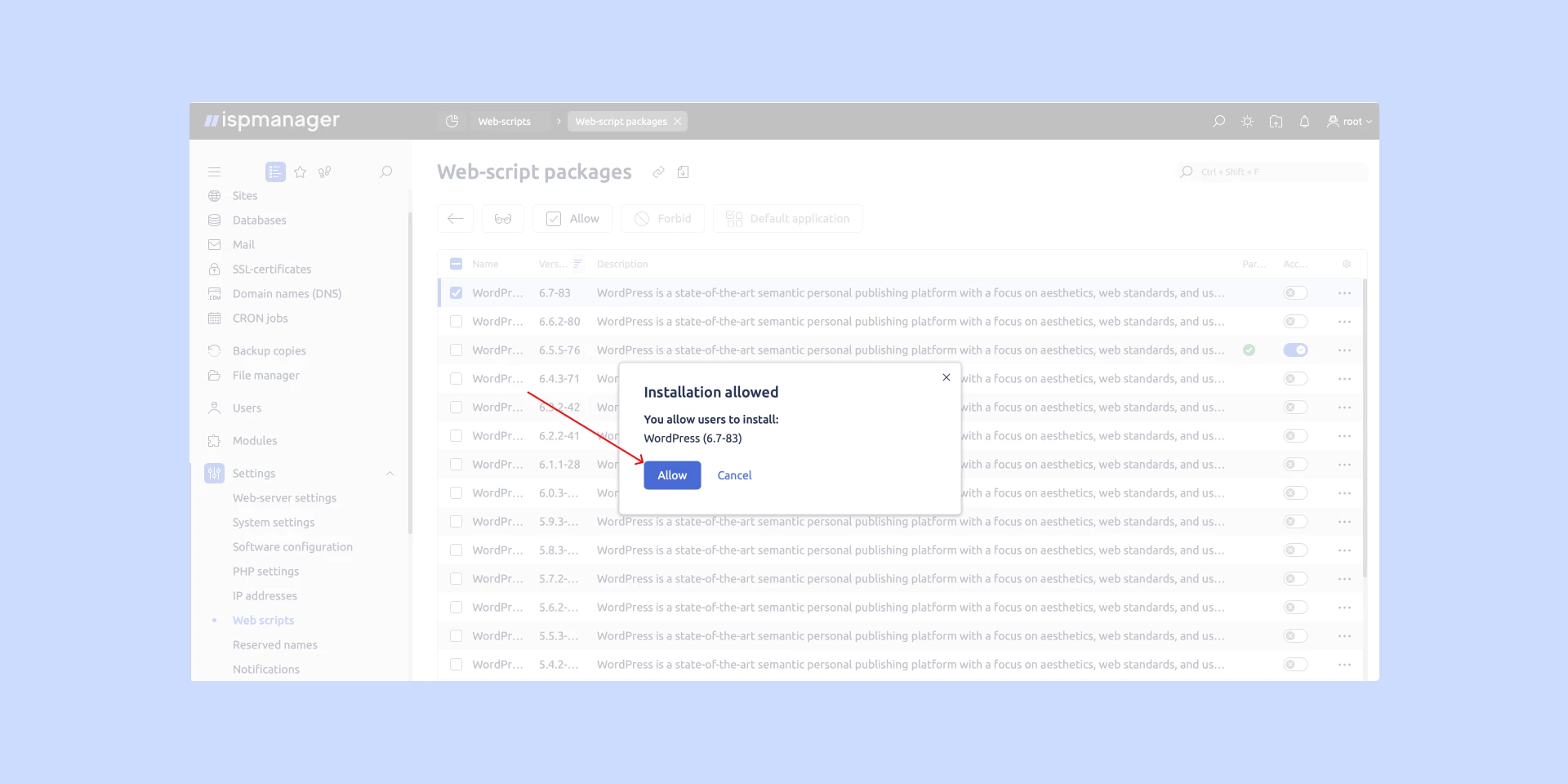Collapse sidebar with hamburger icon
Image resolution: width=1568 pixels, height=784 pixels.
coord(214,172)
